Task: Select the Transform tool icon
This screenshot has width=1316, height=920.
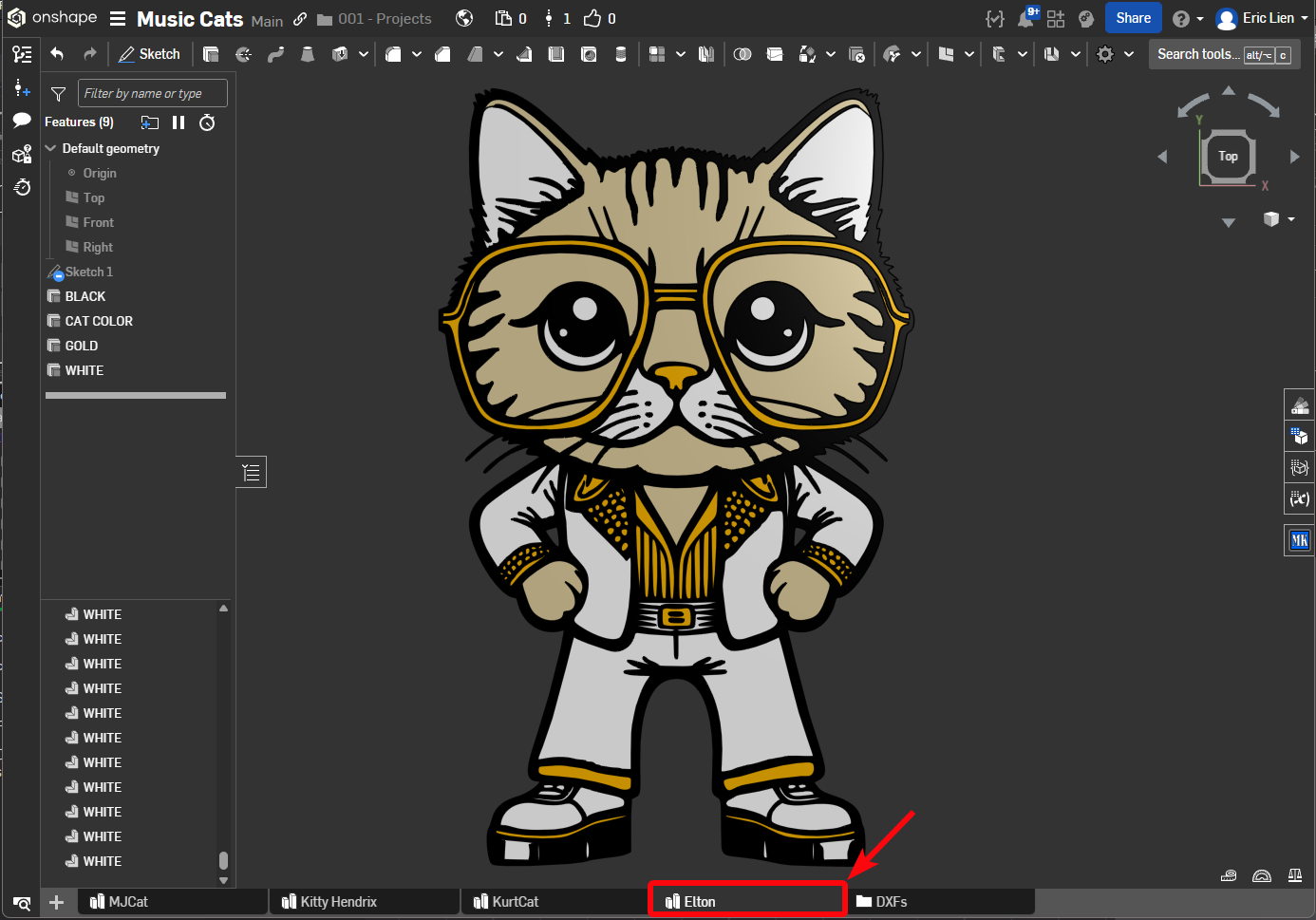Action: (x=807, y=54)
